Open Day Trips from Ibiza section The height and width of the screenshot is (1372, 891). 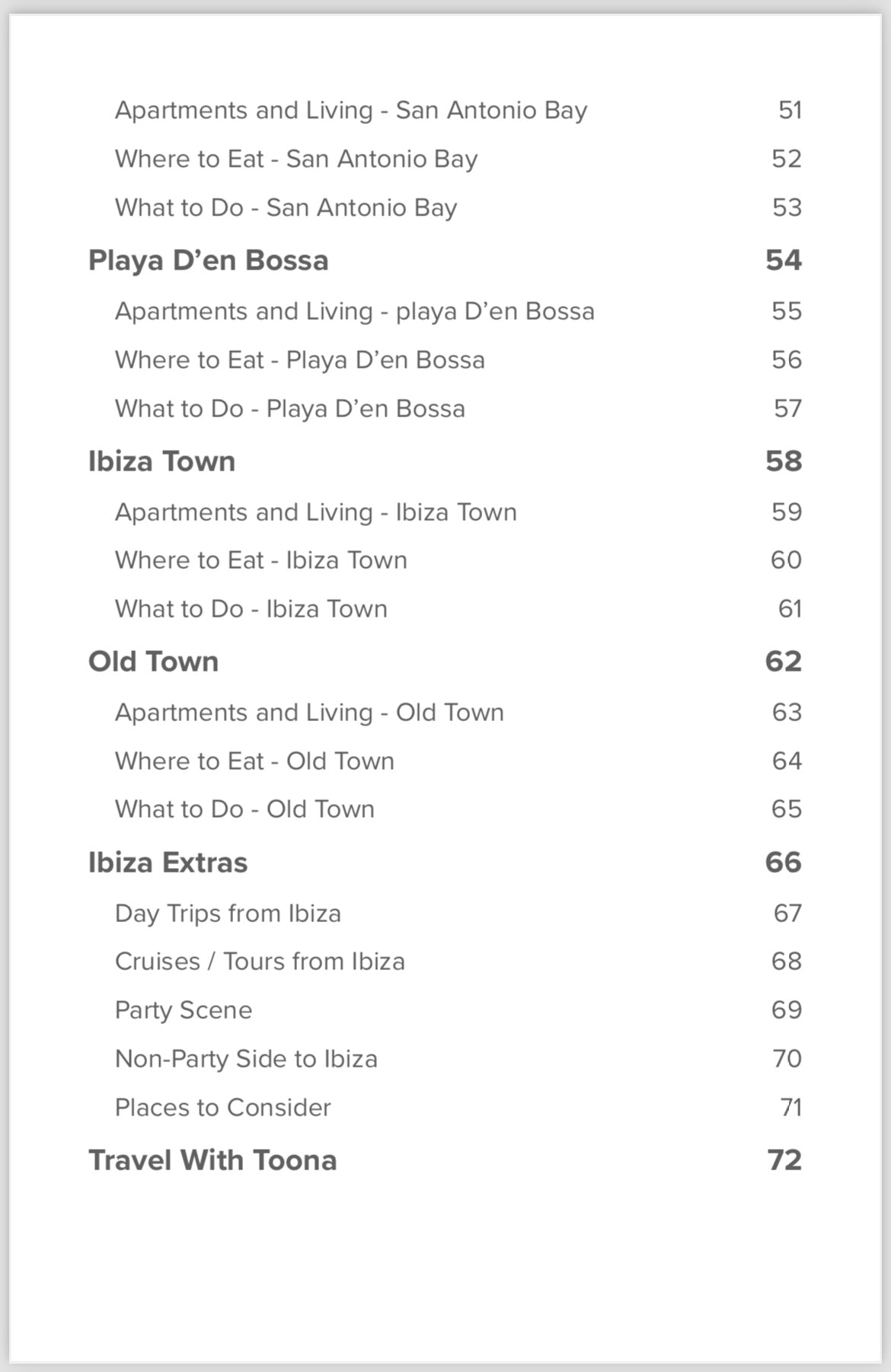228,914
